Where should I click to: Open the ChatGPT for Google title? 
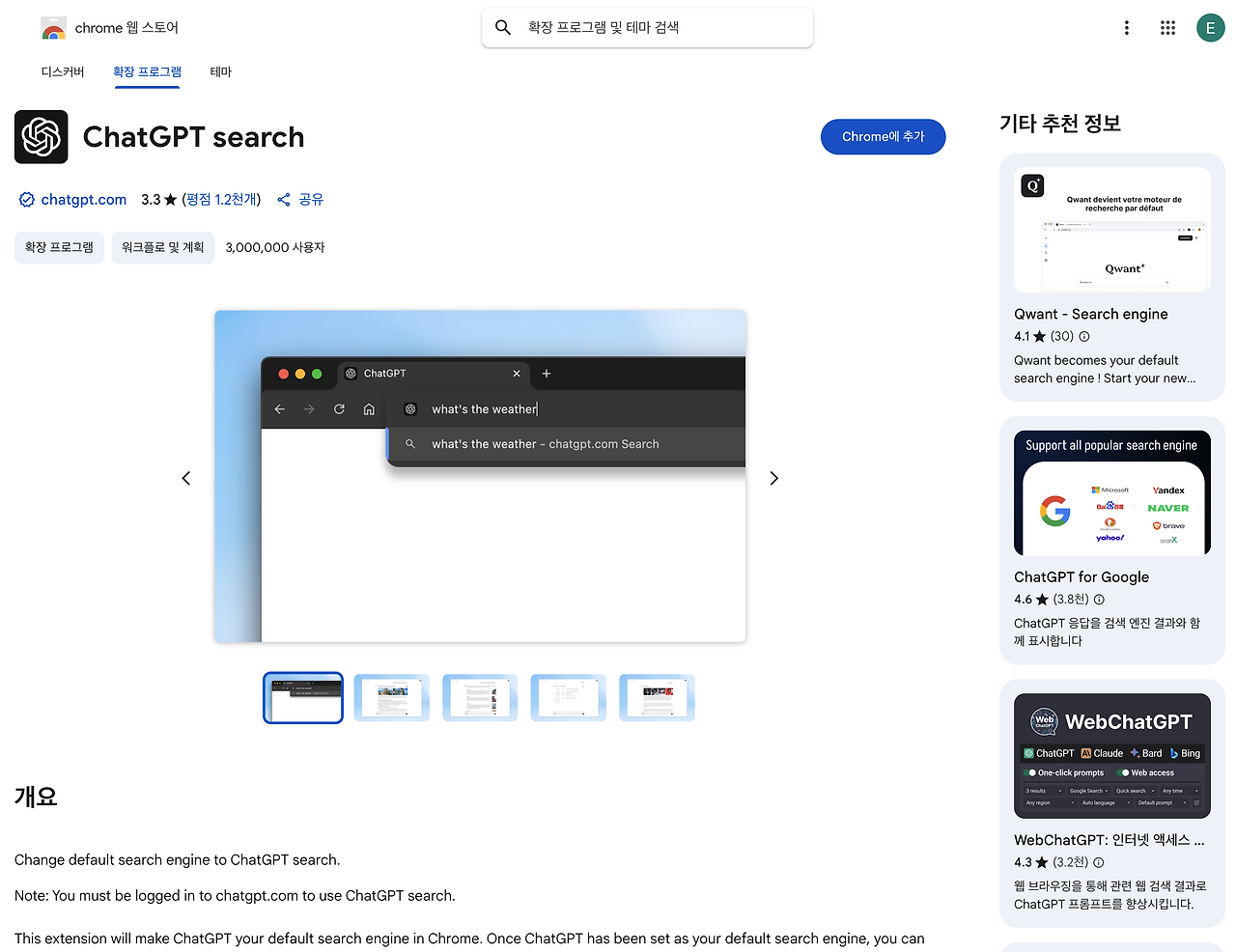pos(1081,577)
